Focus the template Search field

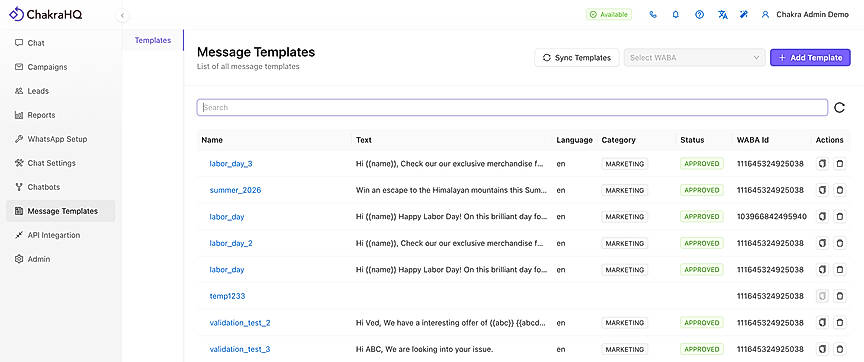pos(512,107)
